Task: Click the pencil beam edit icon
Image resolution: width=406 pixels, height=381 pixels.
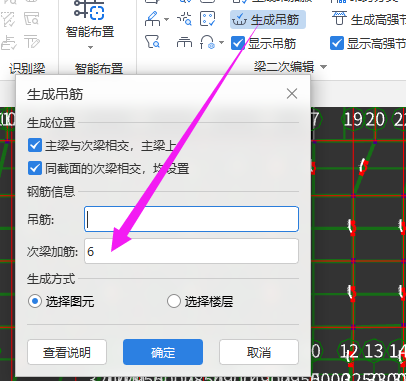Action: pyautogui.click(x=153, y=19)
